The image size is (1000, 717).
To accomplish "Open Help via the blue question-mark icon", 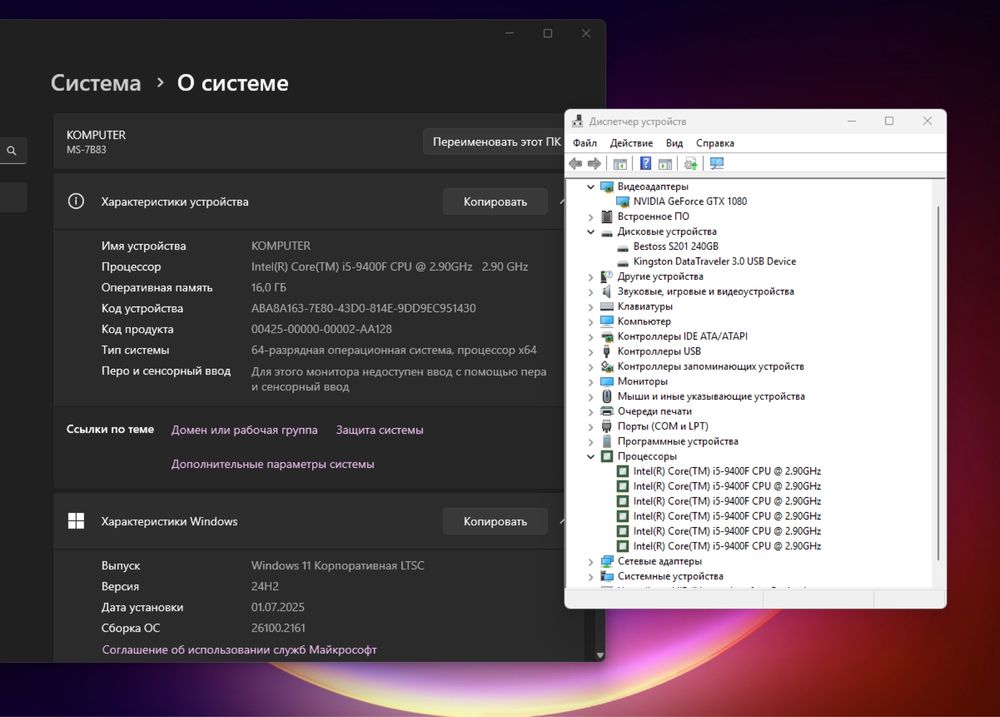I will tap(645, 164).
